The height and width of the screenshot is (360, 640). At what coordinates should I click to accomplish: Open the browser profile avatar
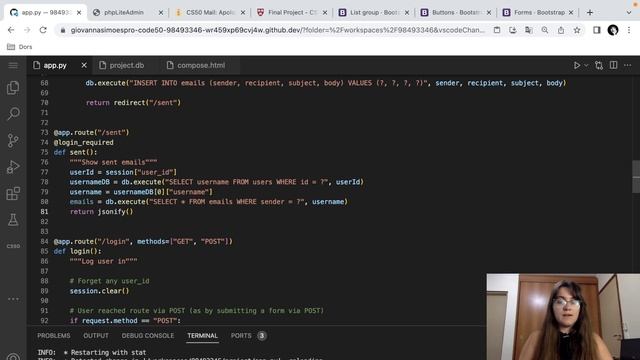613,30
